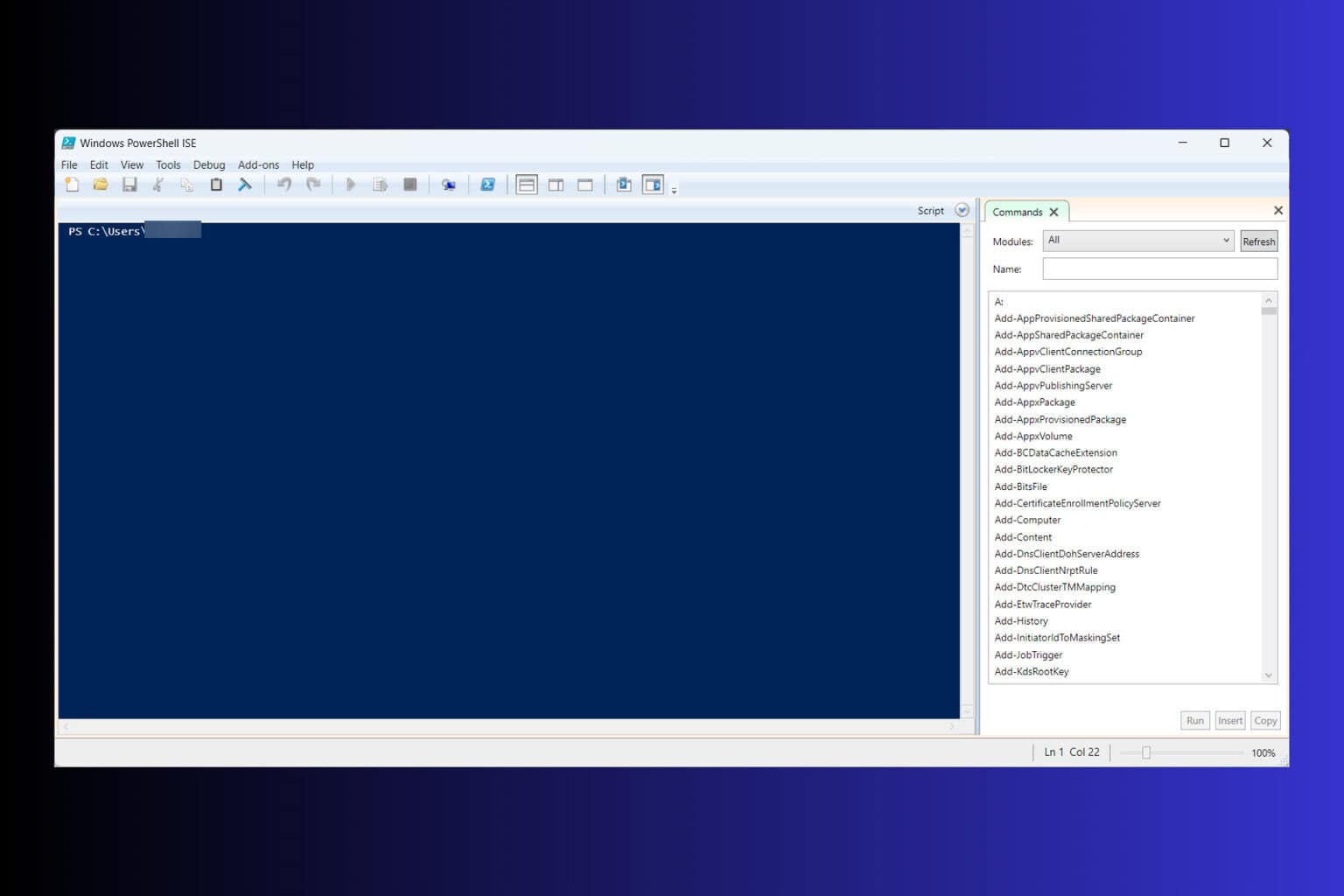Select Add-KdsRootKey command
This screenshot has height=896, width=1344.
1032,672
